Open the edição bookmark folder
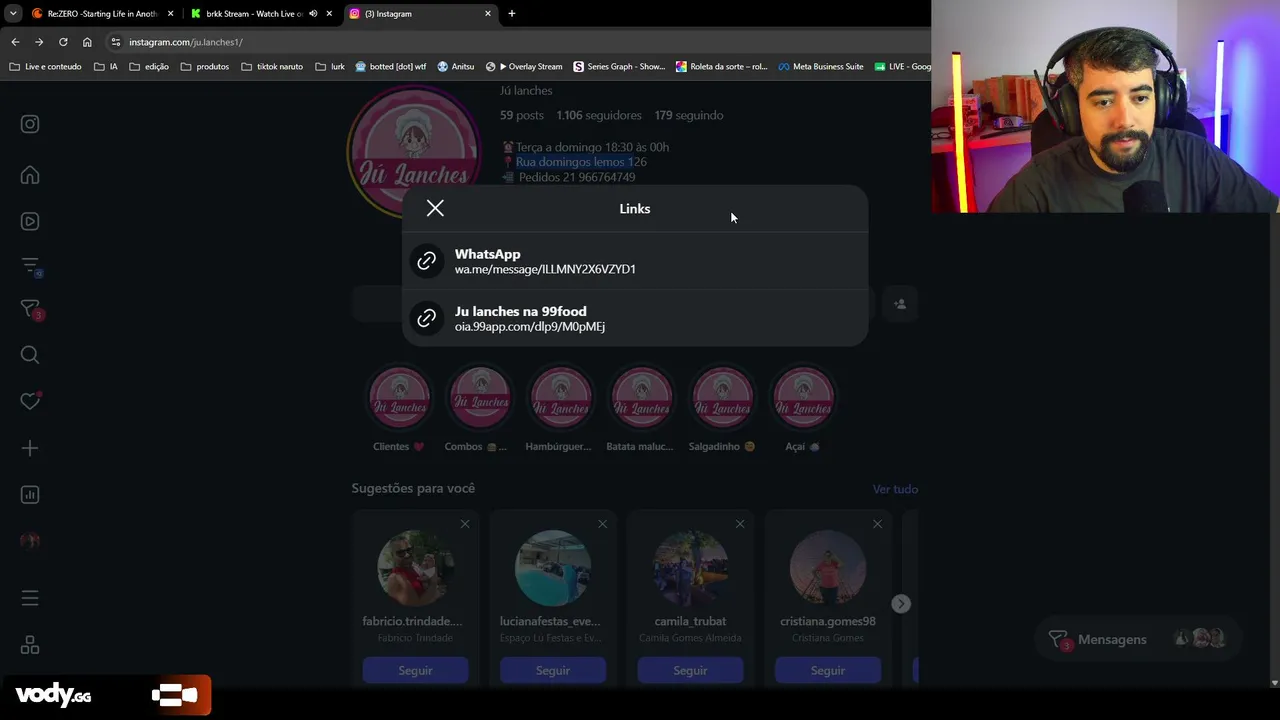Viewport: 1280px width, 720px height. click(x=148, y=67)
